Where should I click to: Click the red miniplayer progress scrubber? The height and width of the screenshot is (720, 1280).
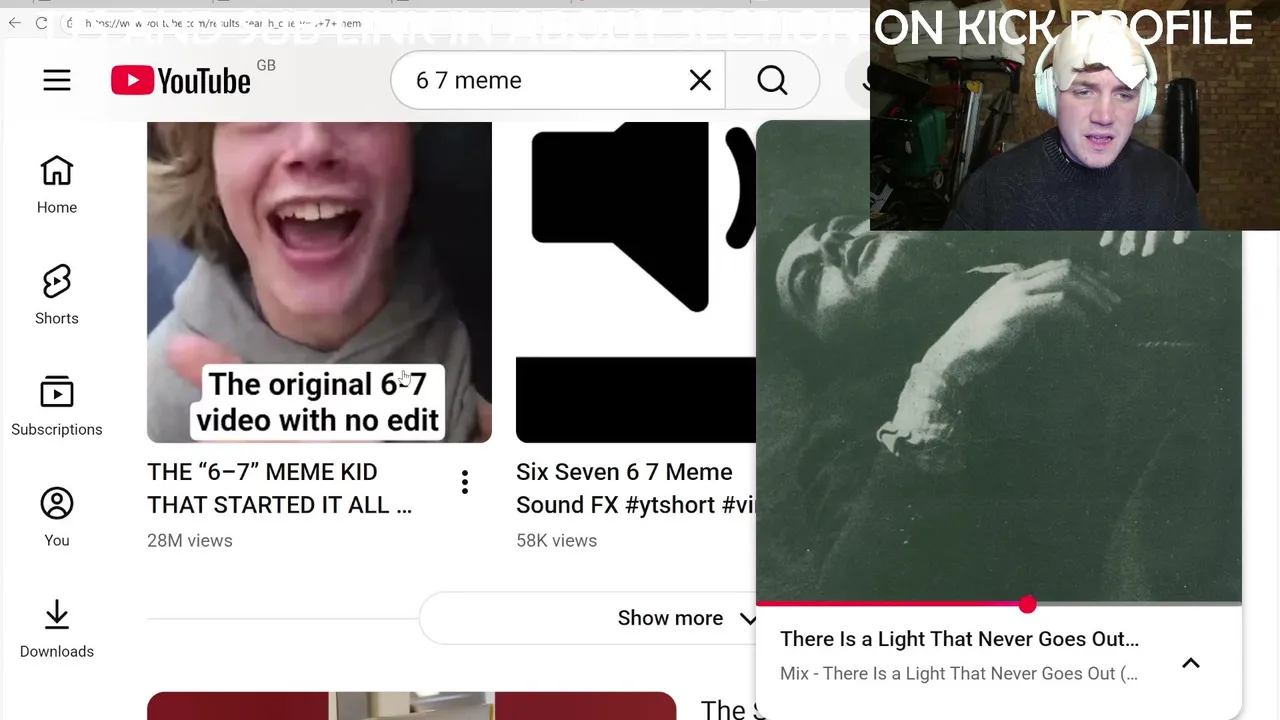click(x=1027, y=604)
